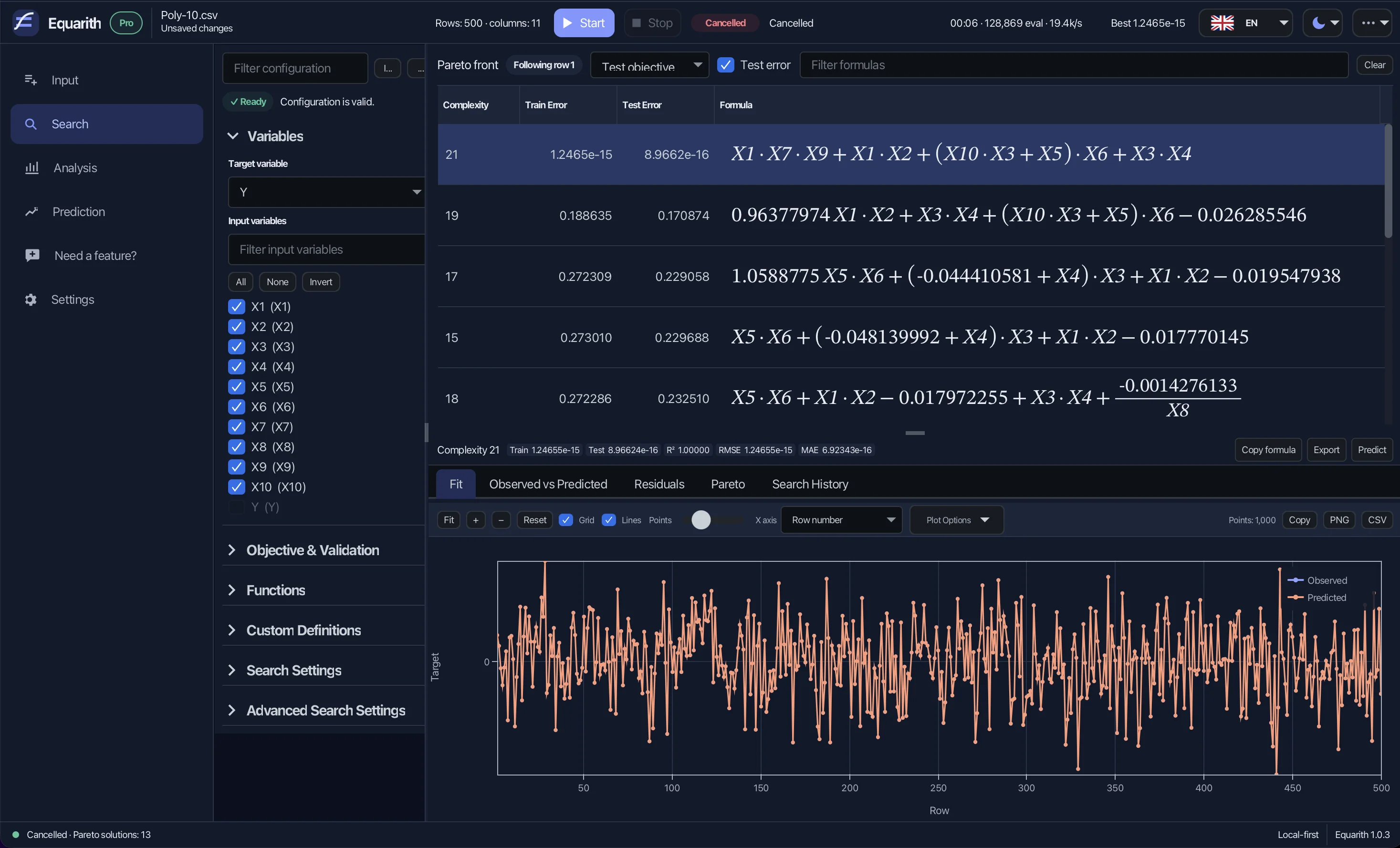1400x848 pixels.
Task: Click the None variables button
Action: [277, 282]
